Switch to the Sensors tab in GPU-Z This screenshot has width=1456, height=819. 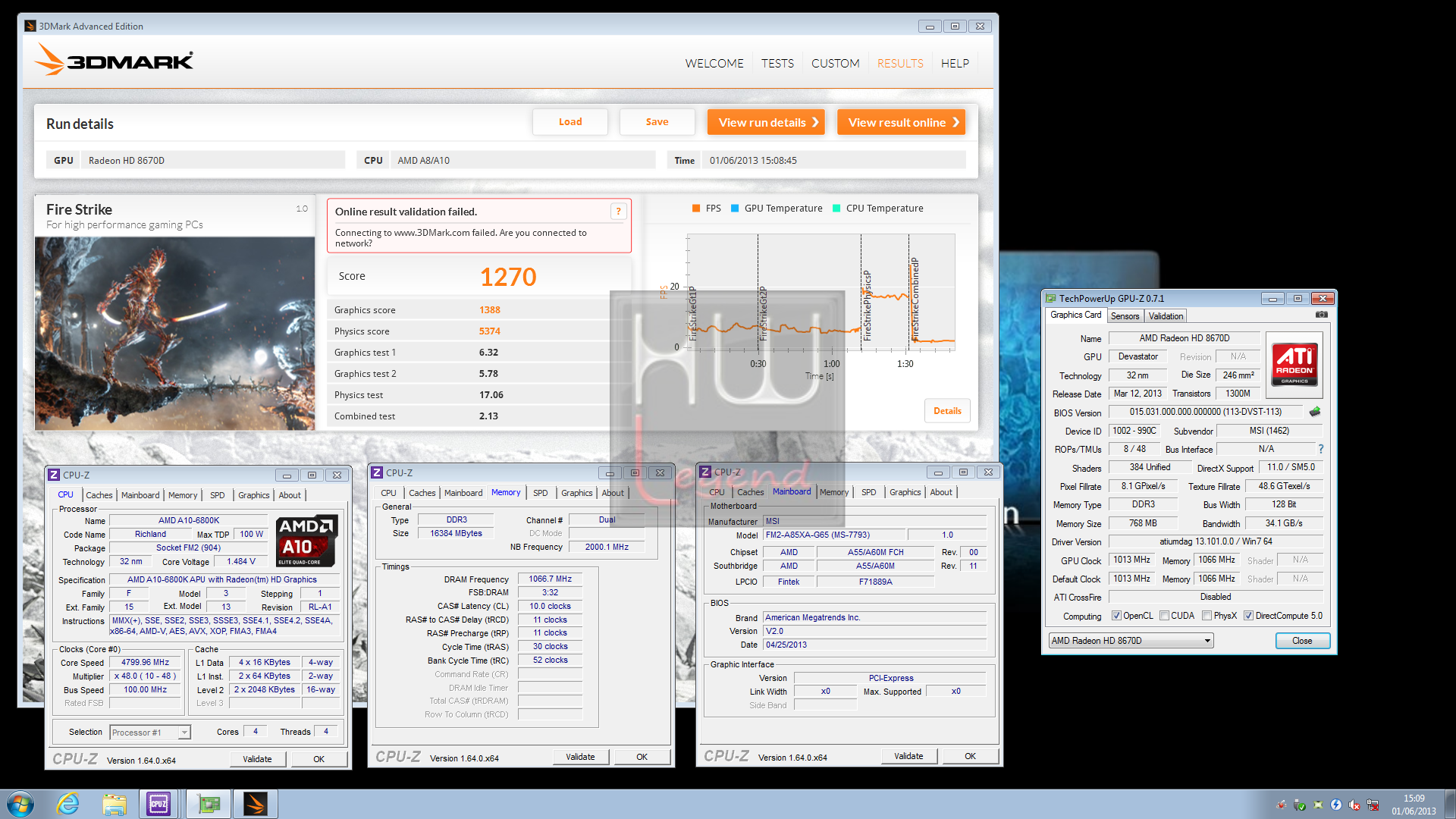coord(1125,316)
